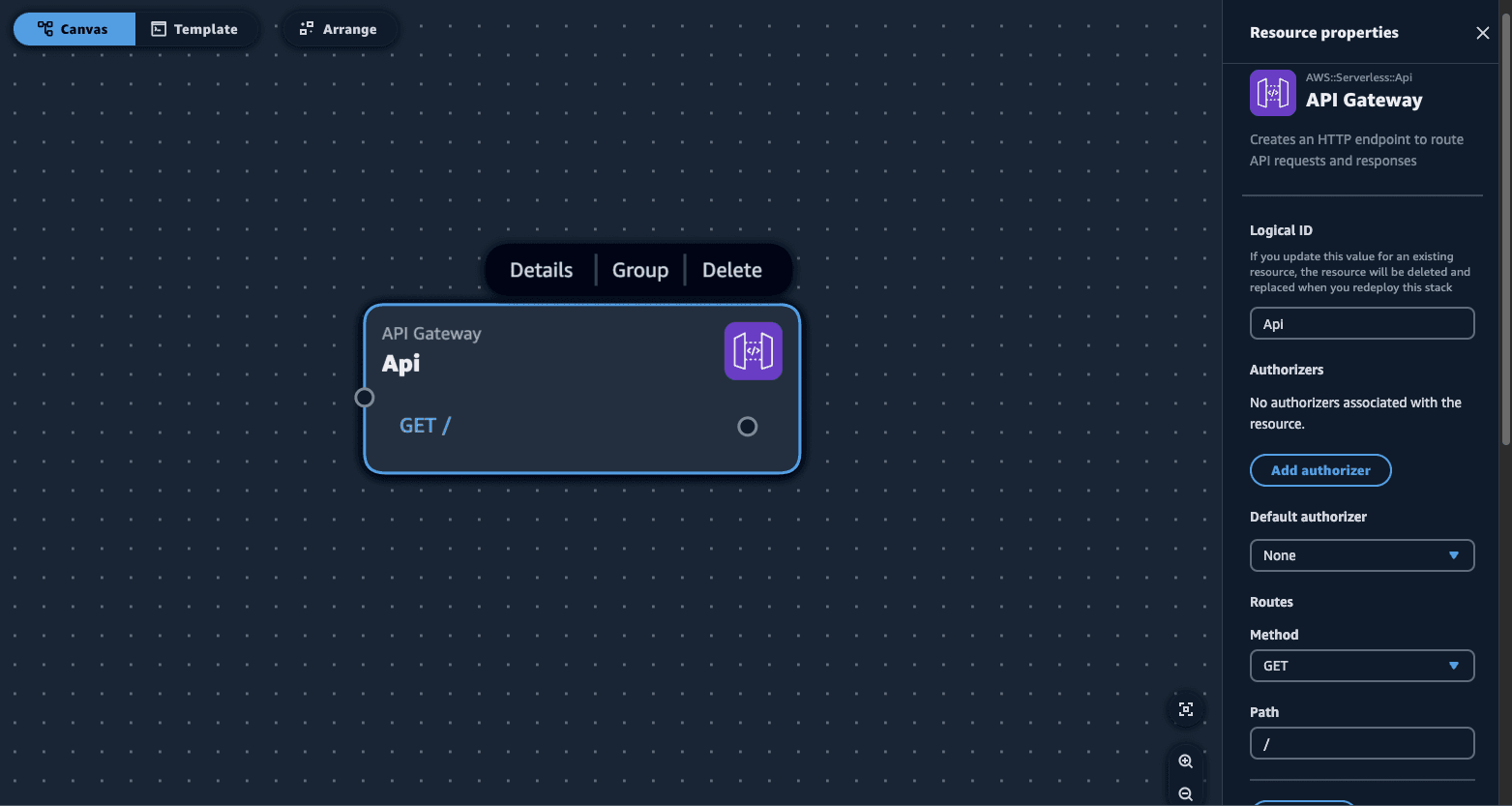Screen dimensions: 1512x806
Task: Zoom in on the canvas
Action: (x=1186, y=761)
